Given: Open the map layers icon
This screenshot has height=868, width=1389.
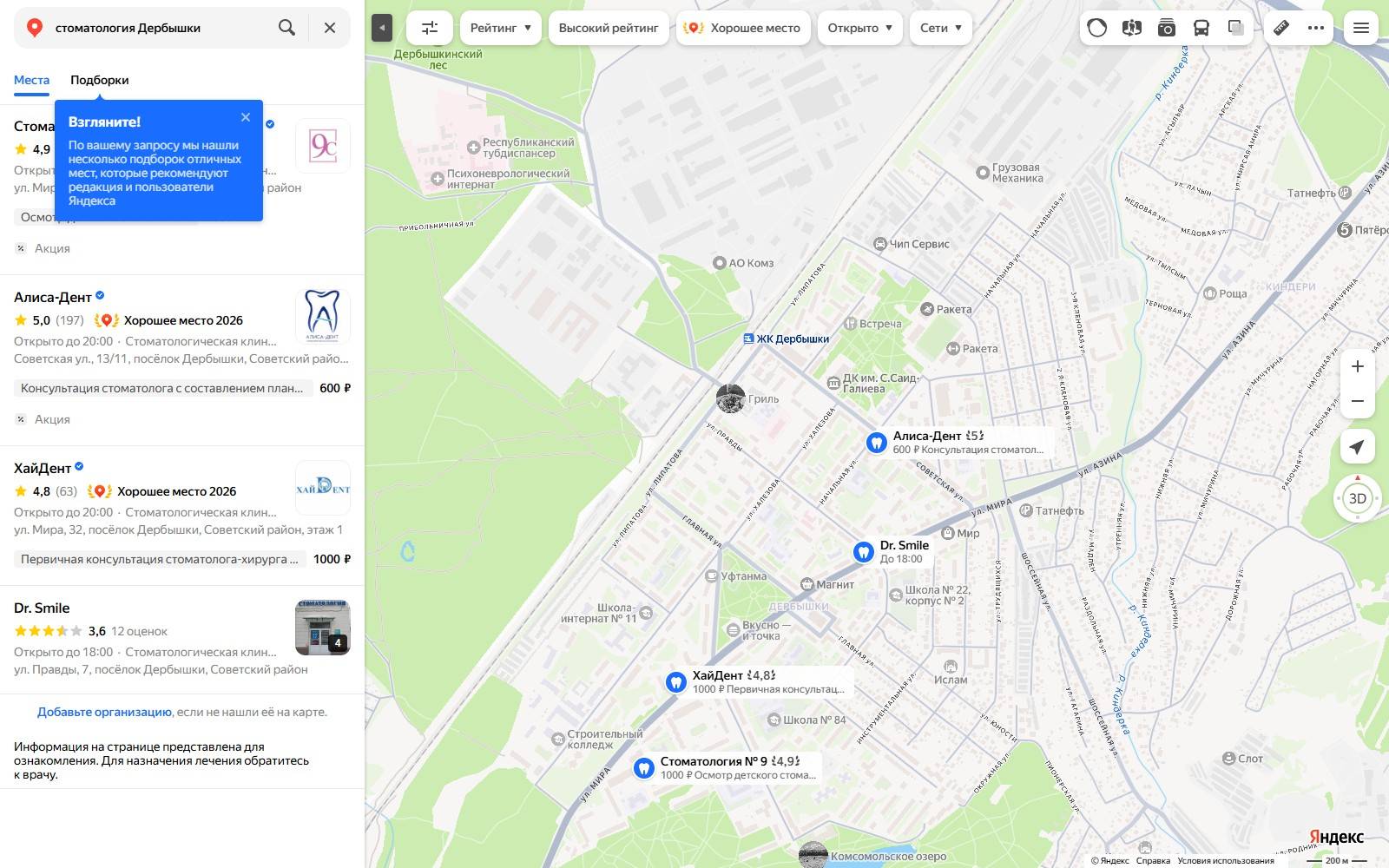Looking at the screenshot, I should (x=1236, y=28).
